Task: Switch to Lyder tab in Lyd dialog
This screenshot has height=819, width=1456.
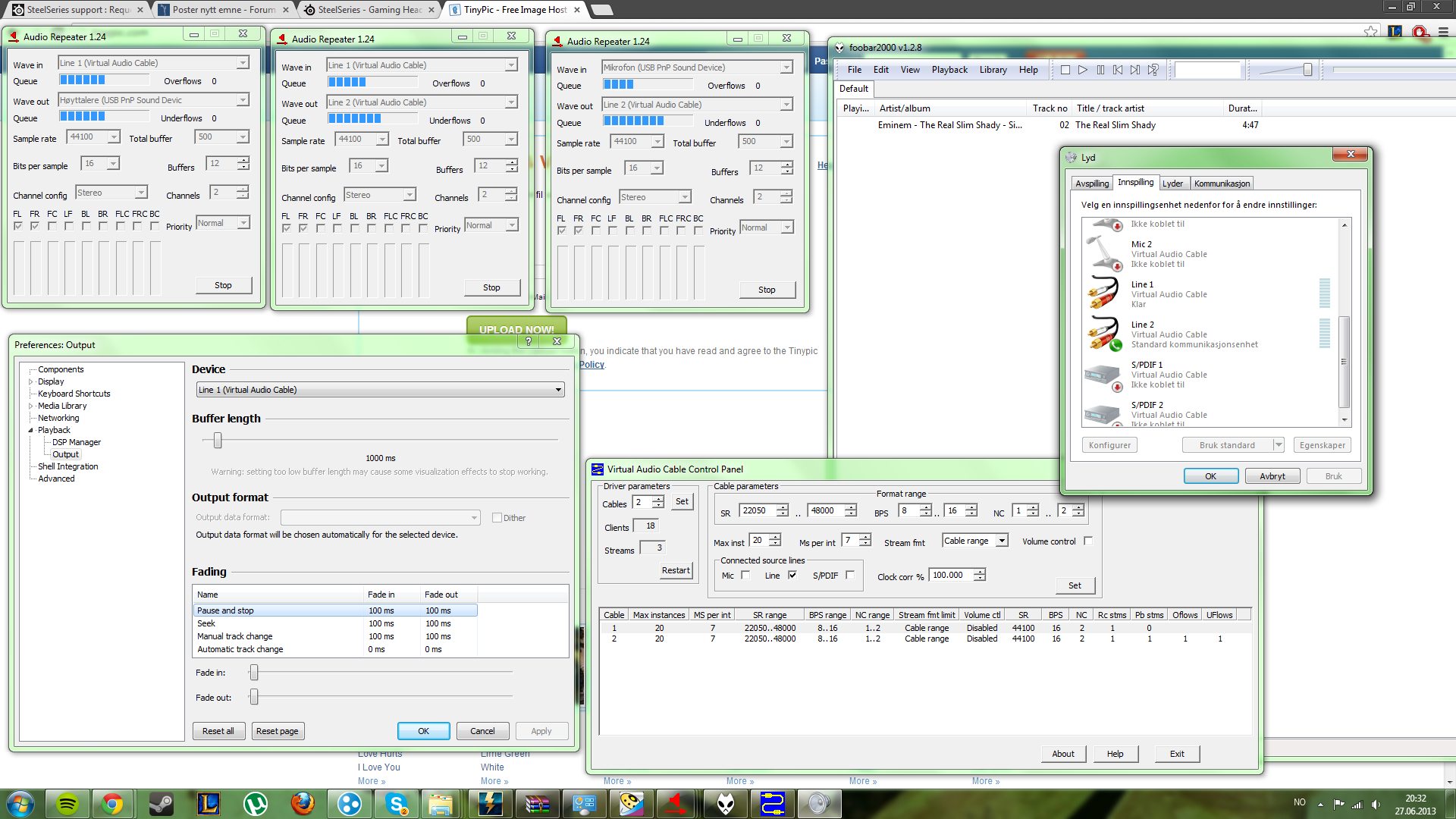Action: (1172, 184)
